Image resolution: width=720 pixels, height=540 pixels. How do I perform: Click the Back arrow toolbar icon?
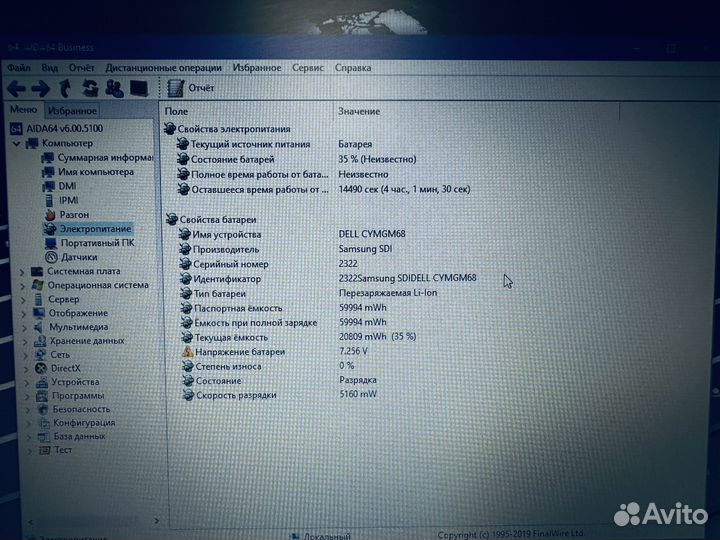point(16,88)
